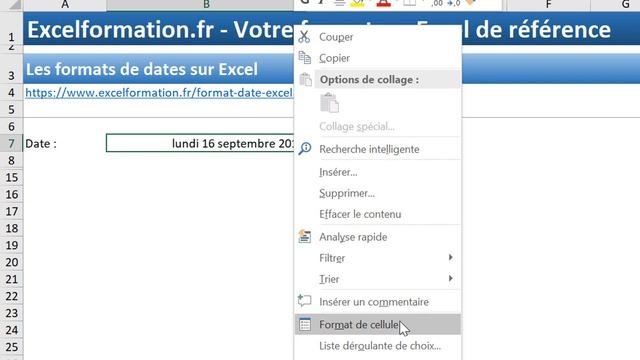Select row 24 header
The image size is (640, 360).
(11, 330)
